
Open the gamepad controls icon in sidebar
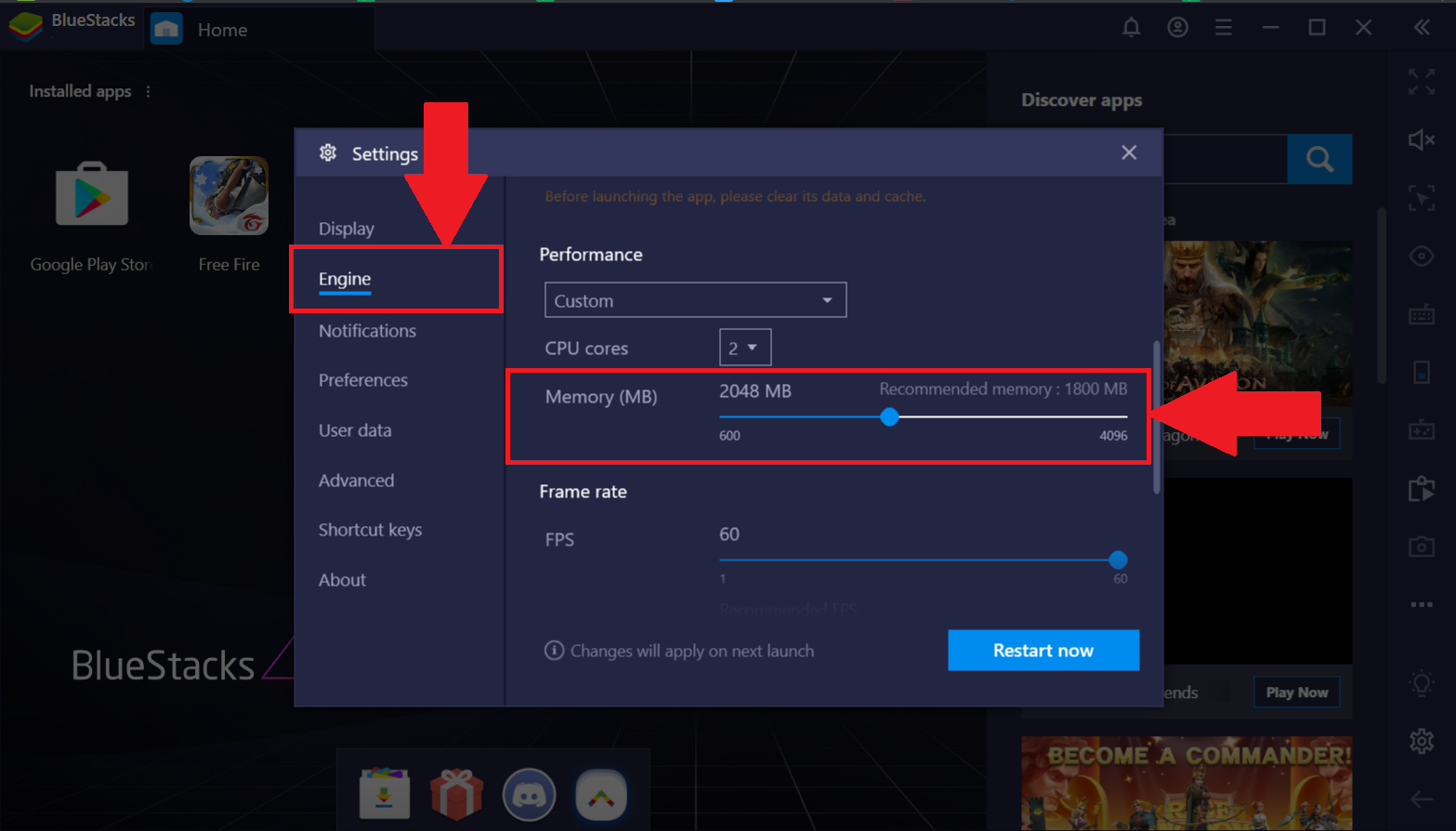(x=1422, y=430)
